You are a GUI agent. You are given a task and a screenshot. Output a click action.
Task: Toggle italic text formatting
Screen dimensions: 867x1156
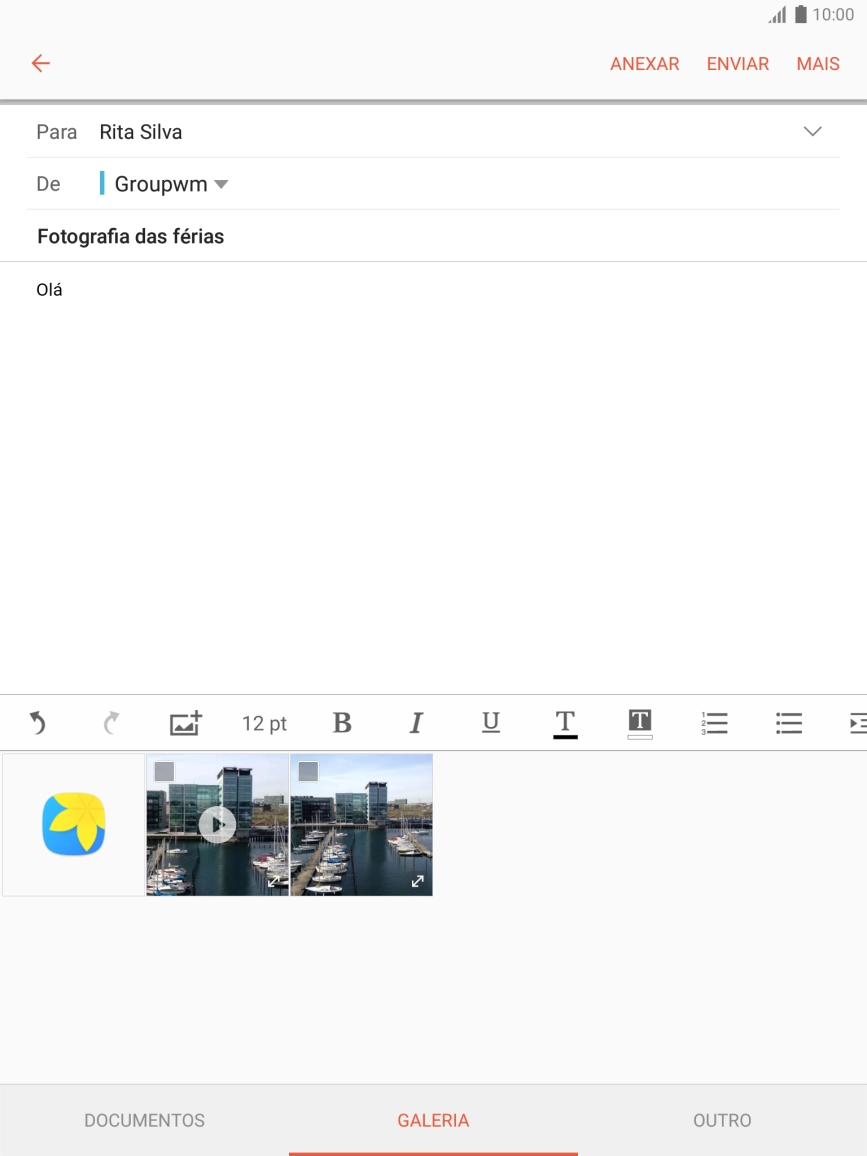416,723
